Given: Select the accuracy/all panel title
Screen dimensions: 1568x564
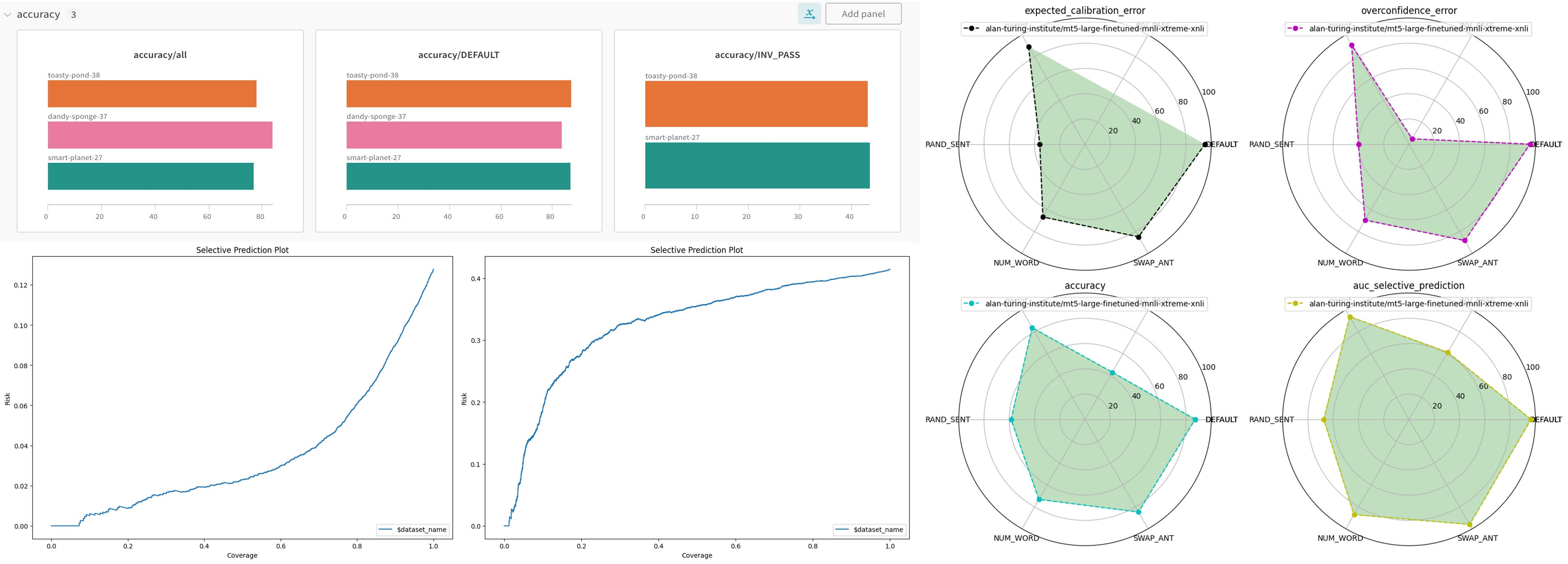Looking at the screenshot, I should click(160, 55).
